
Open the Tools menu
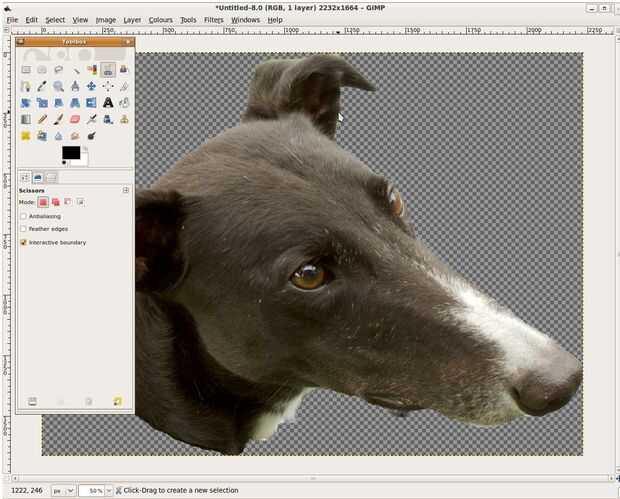[x=188, y=20]
